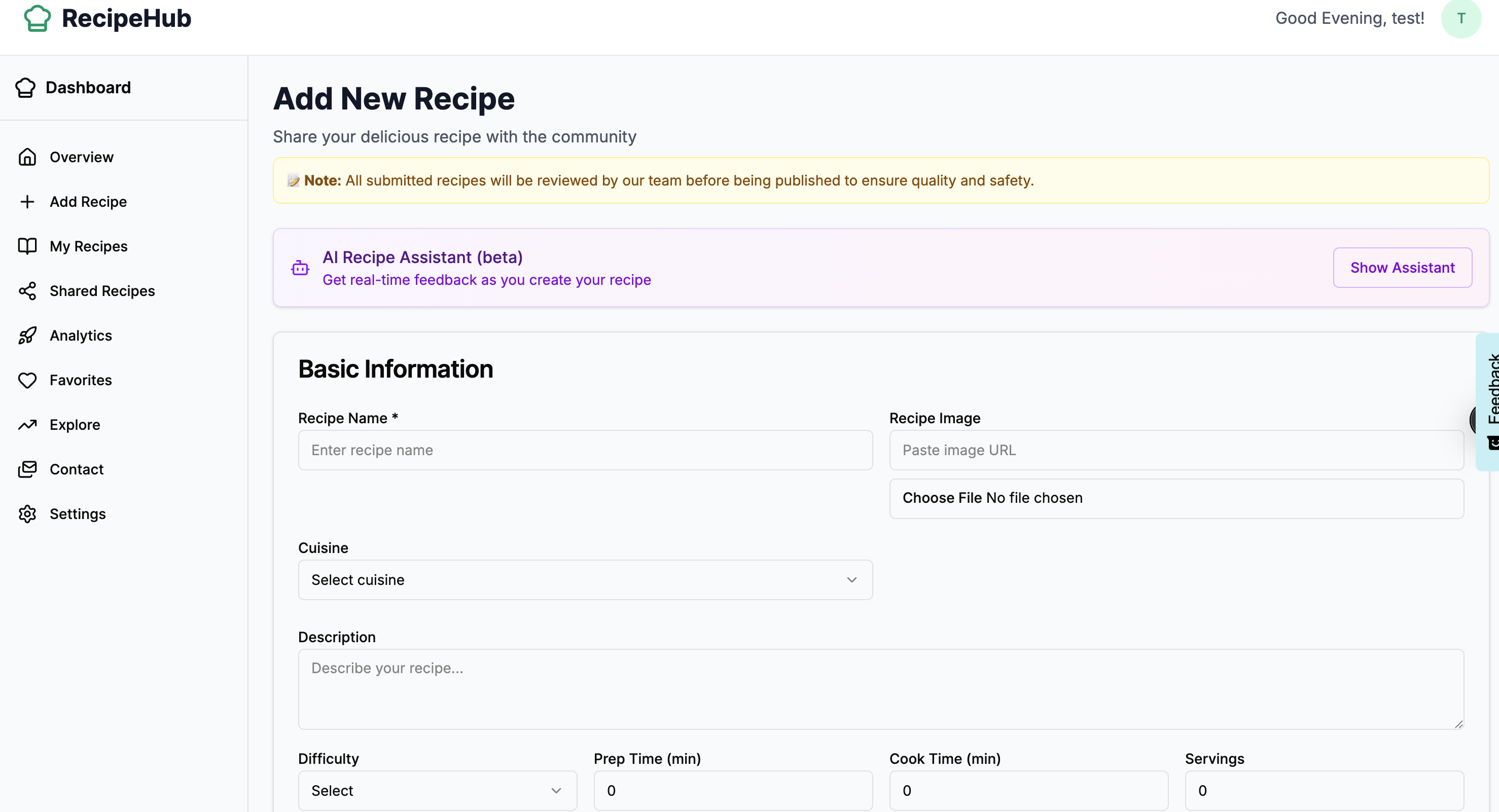
Task: Click into the Description textarea
Action: [x=880, y=689]
